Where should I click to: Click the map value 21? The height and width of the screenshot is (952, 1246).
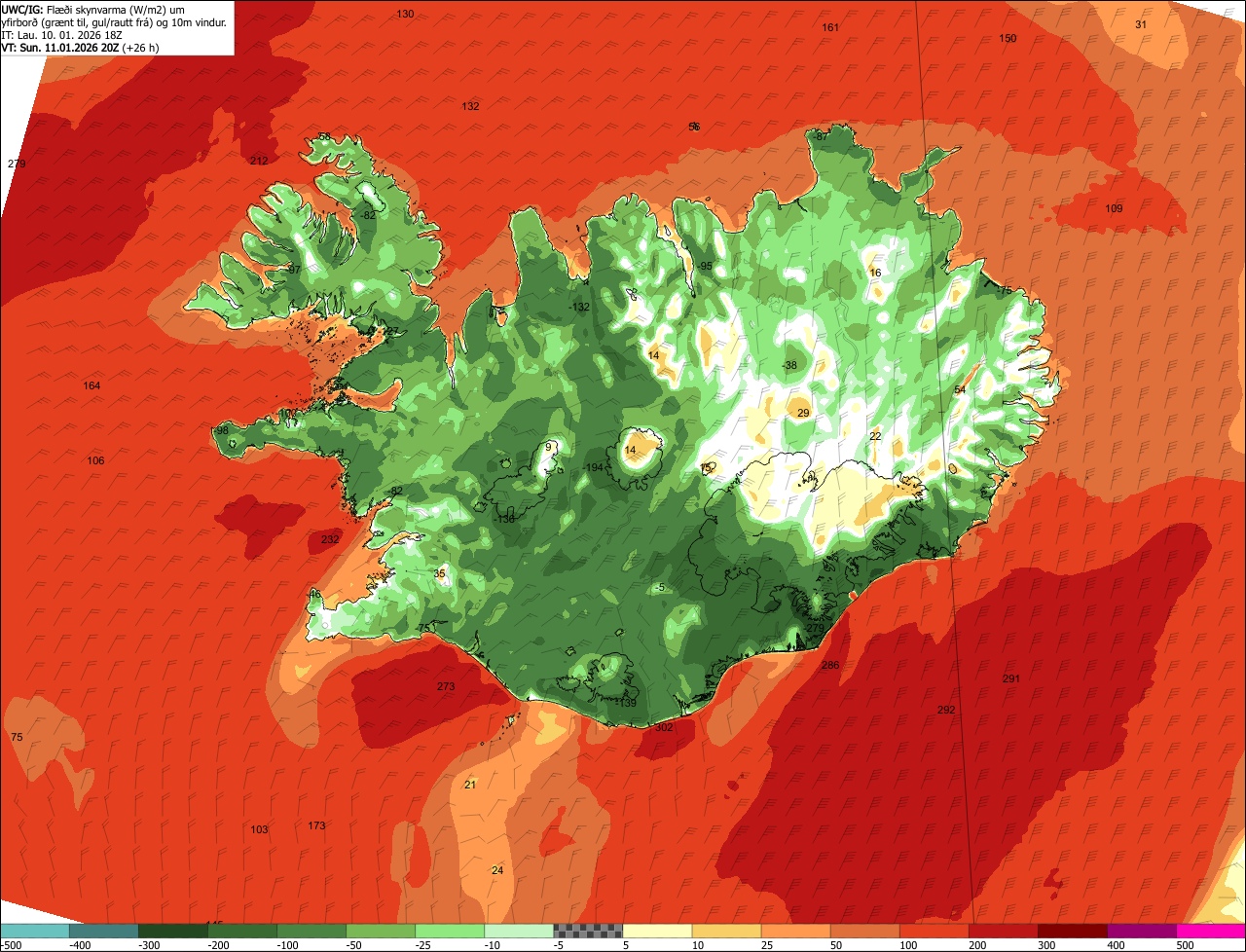tap(470, 785)
